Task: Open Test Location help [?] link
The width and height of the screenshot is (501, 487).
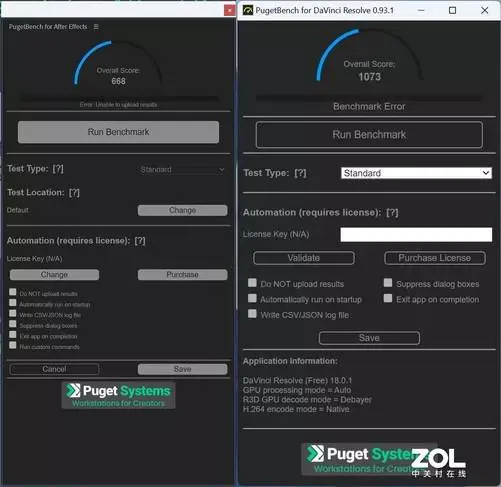Action: click(74, 193)
